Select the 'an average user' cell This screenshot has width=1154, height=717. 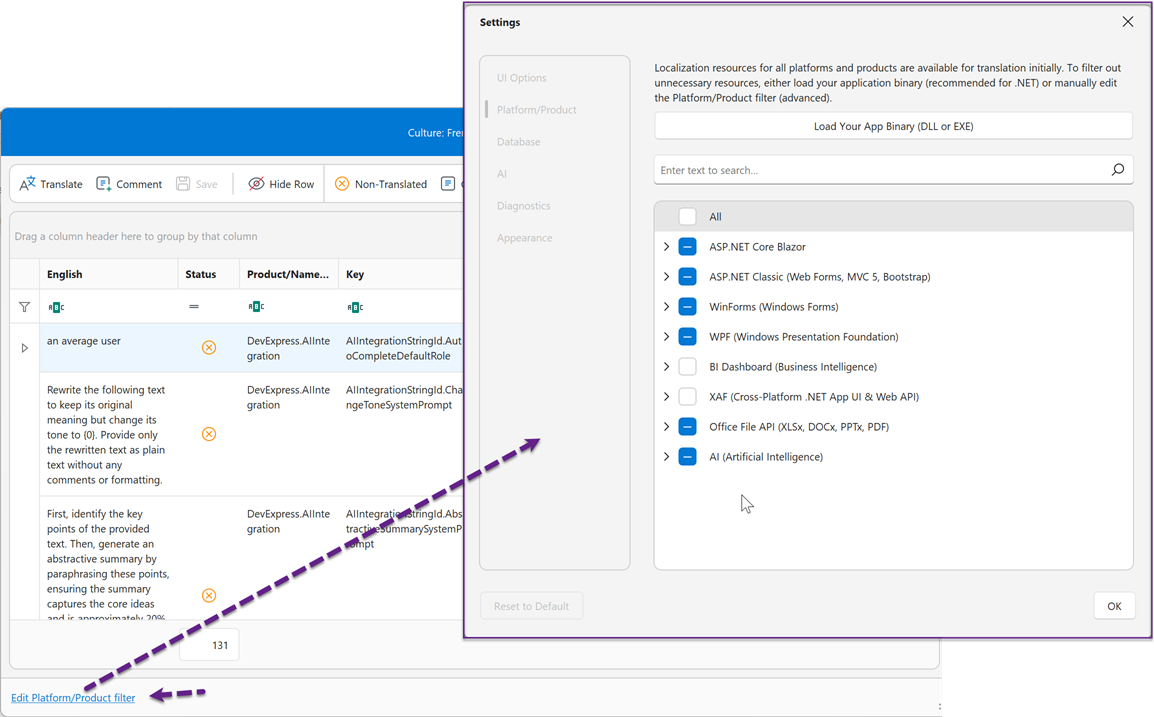pyautogui.click(x=108, y=347)
